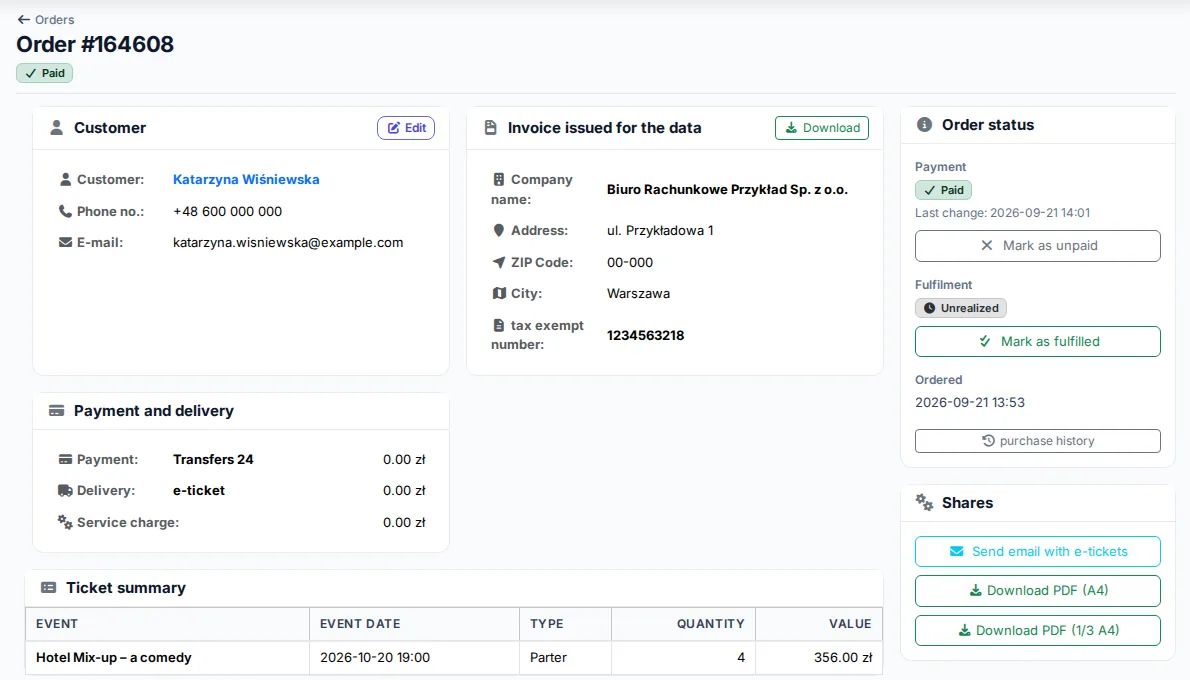The image size is (1190, 680).
Task: Click the clock icon in Unrealized badge
Action: point(930,308)
